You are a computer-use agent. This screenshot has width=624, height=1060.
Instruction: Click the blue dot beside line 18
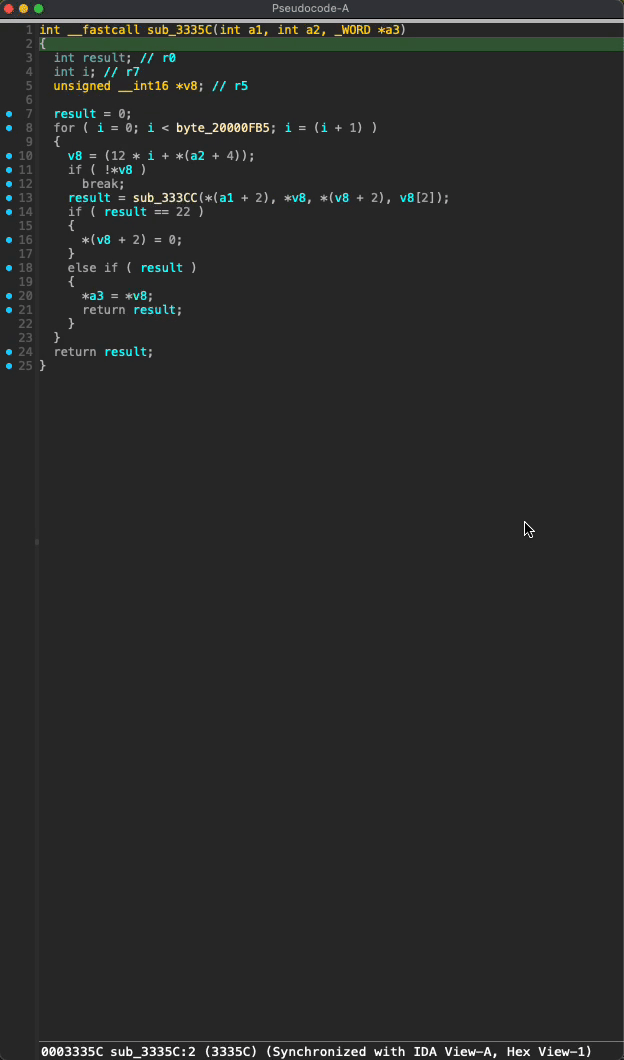click(9, 268)
